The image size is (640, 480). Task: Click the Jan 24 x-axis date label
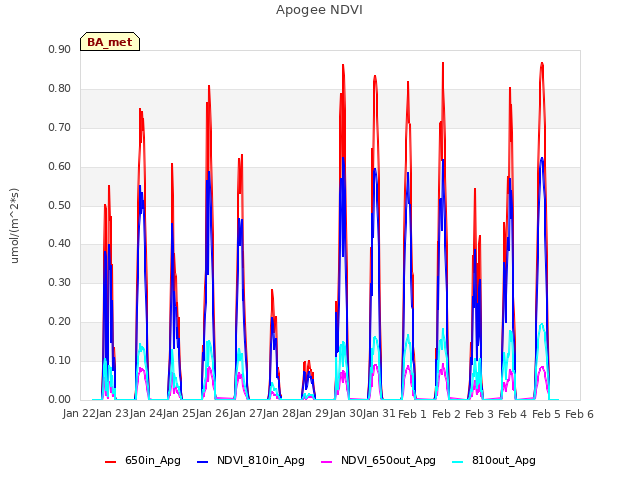pyautogui.click(x=146, y=413)
